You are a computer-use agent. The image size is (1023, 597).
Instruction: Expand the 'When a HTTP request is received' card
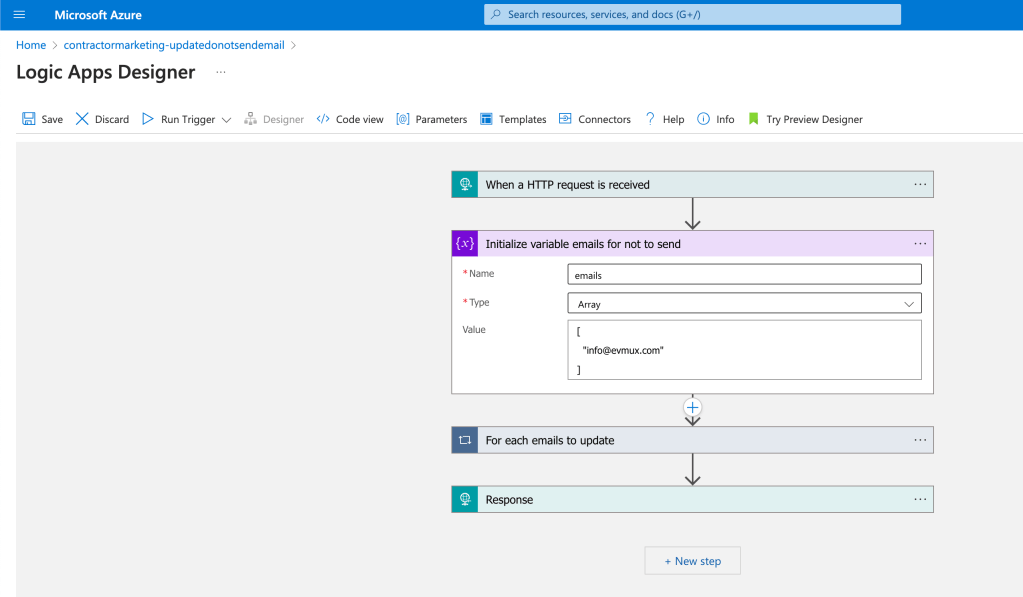[x=692, y=185]
